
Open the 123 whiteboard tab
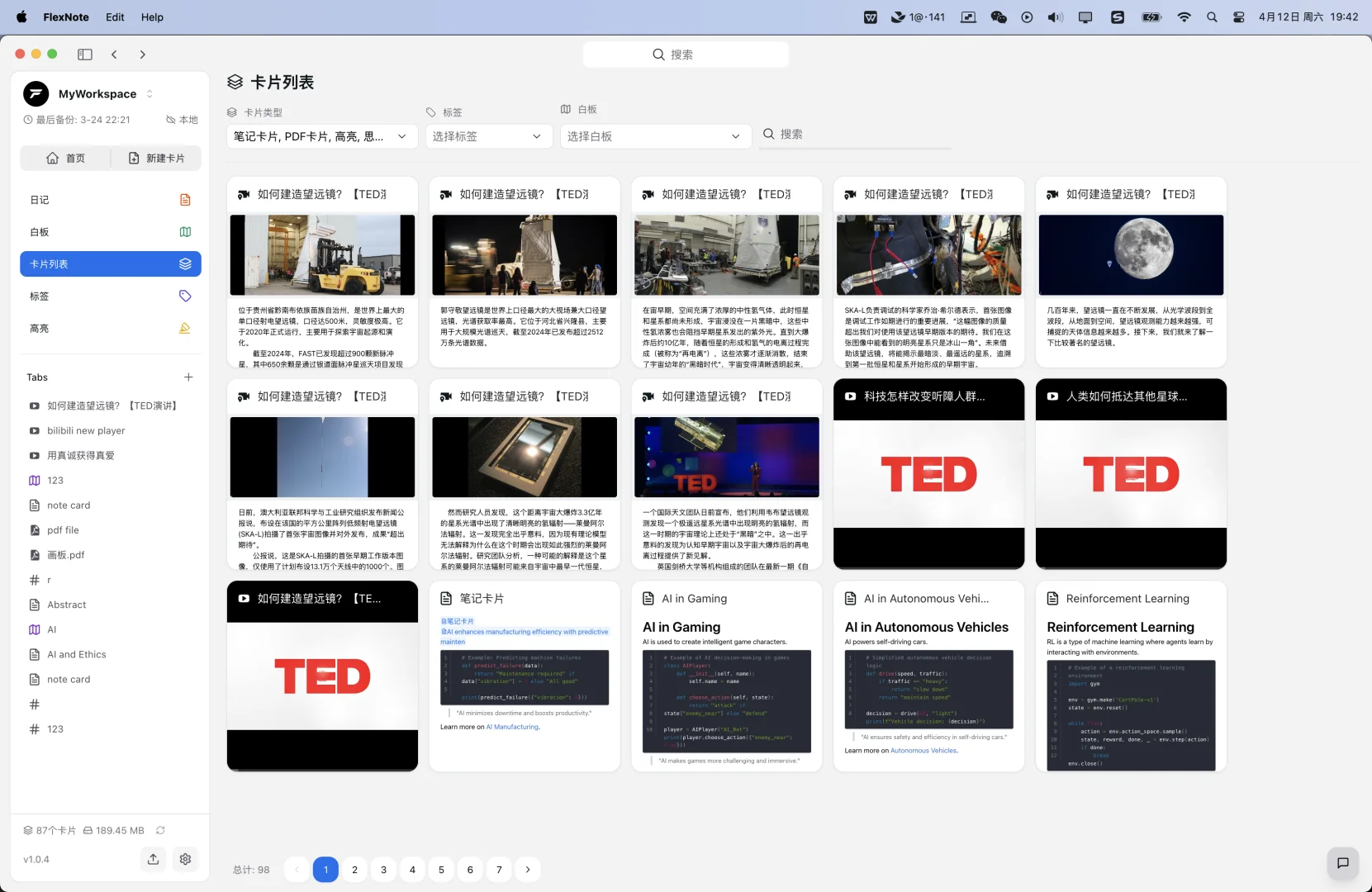click(x=111, y=480)
